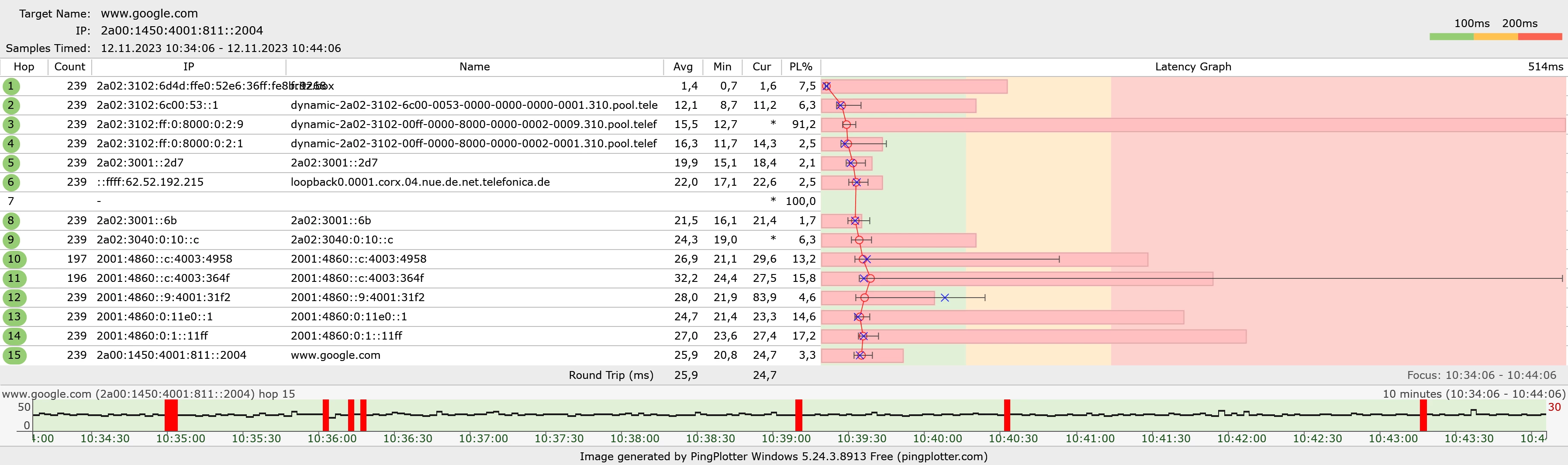Click the loopback0.0001.corx.04.nue.de.net.telefonica.de name

[420, 182]
